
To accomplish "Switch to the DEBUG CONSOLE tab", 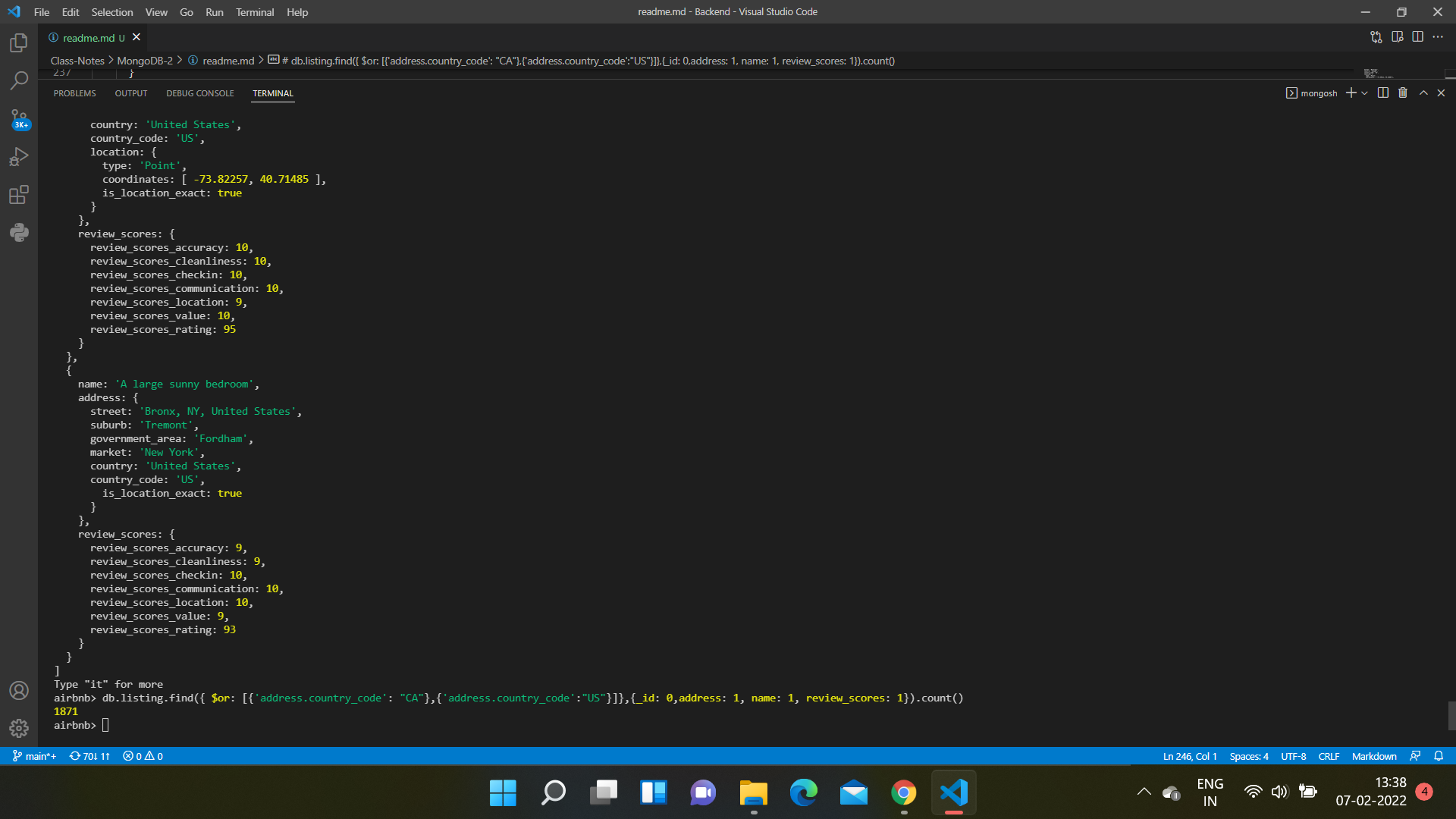I will [x=199, y=93].
